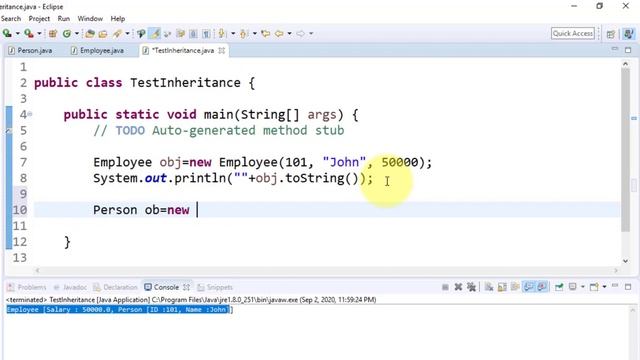Image resolution: width=640 pixels, height=360 pixels.
Task: Open the Previous Annotation dropdown arrow
Action: [255, 33]
